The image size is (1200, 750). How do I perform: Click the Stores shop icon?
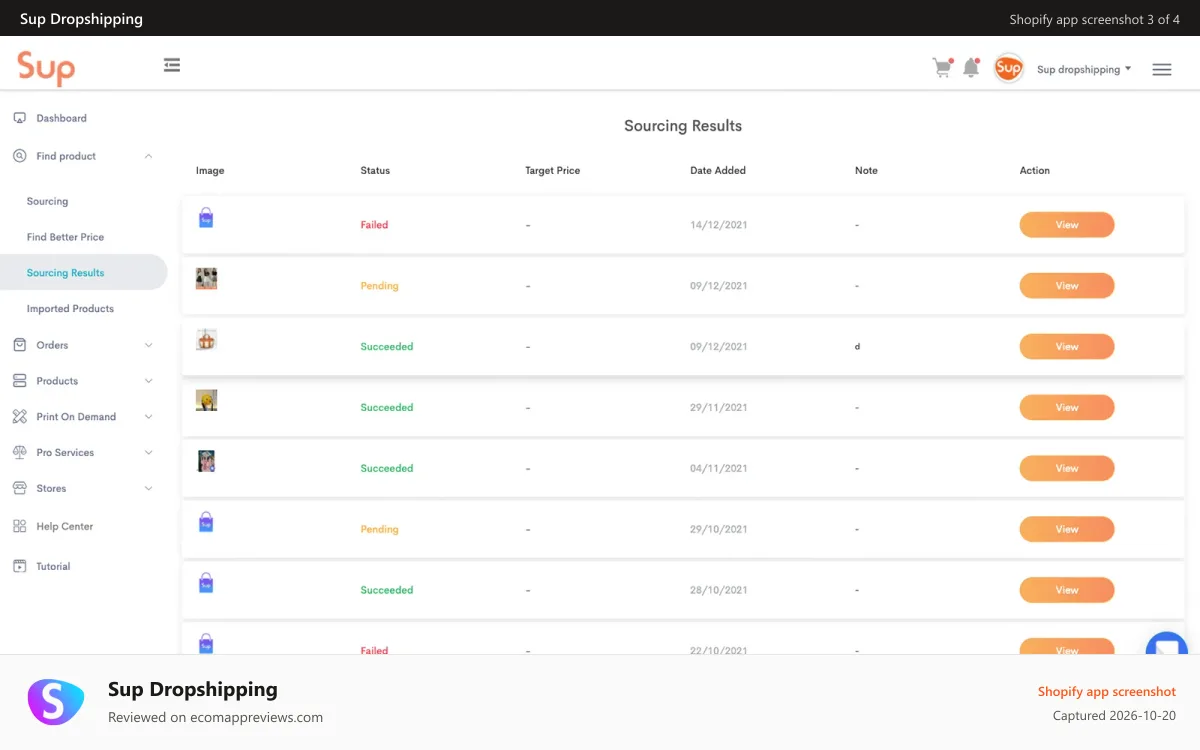20,489
